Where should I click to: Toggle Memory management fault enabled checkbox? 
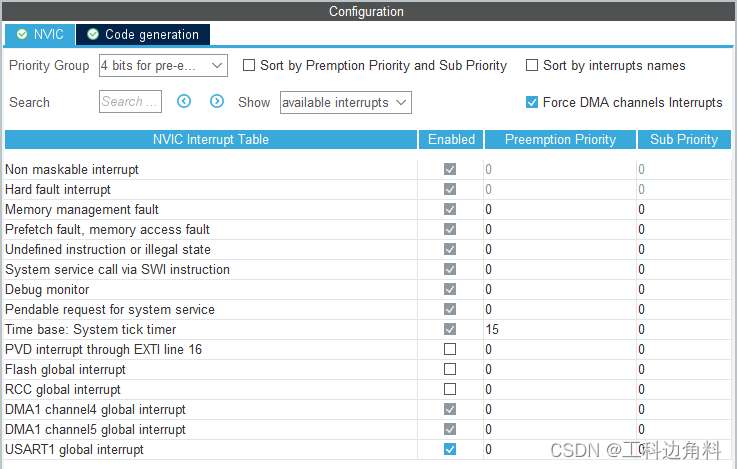pos(450,209)
